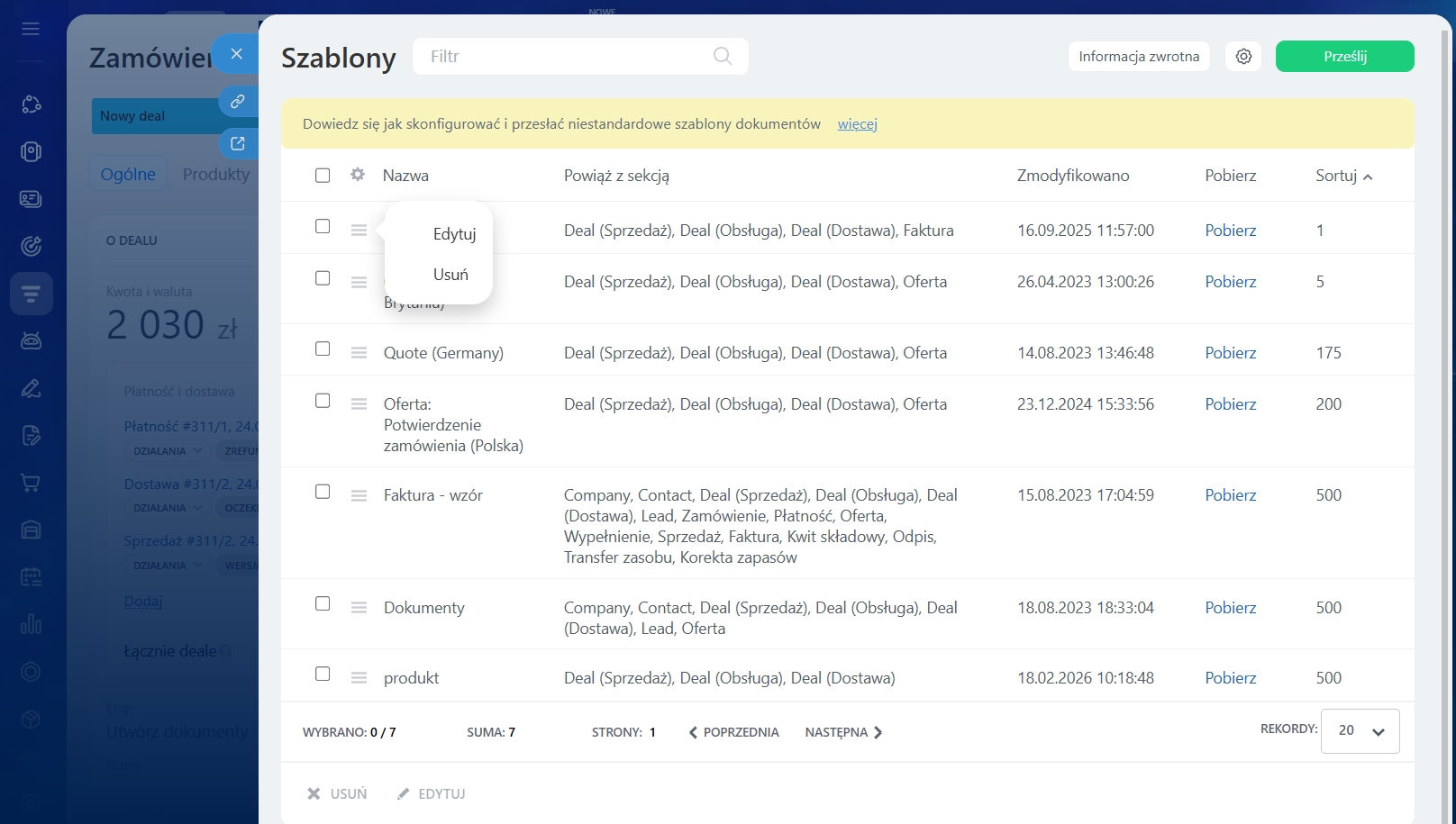Open the hamburger menu in the left sidebar

[31, 29]
